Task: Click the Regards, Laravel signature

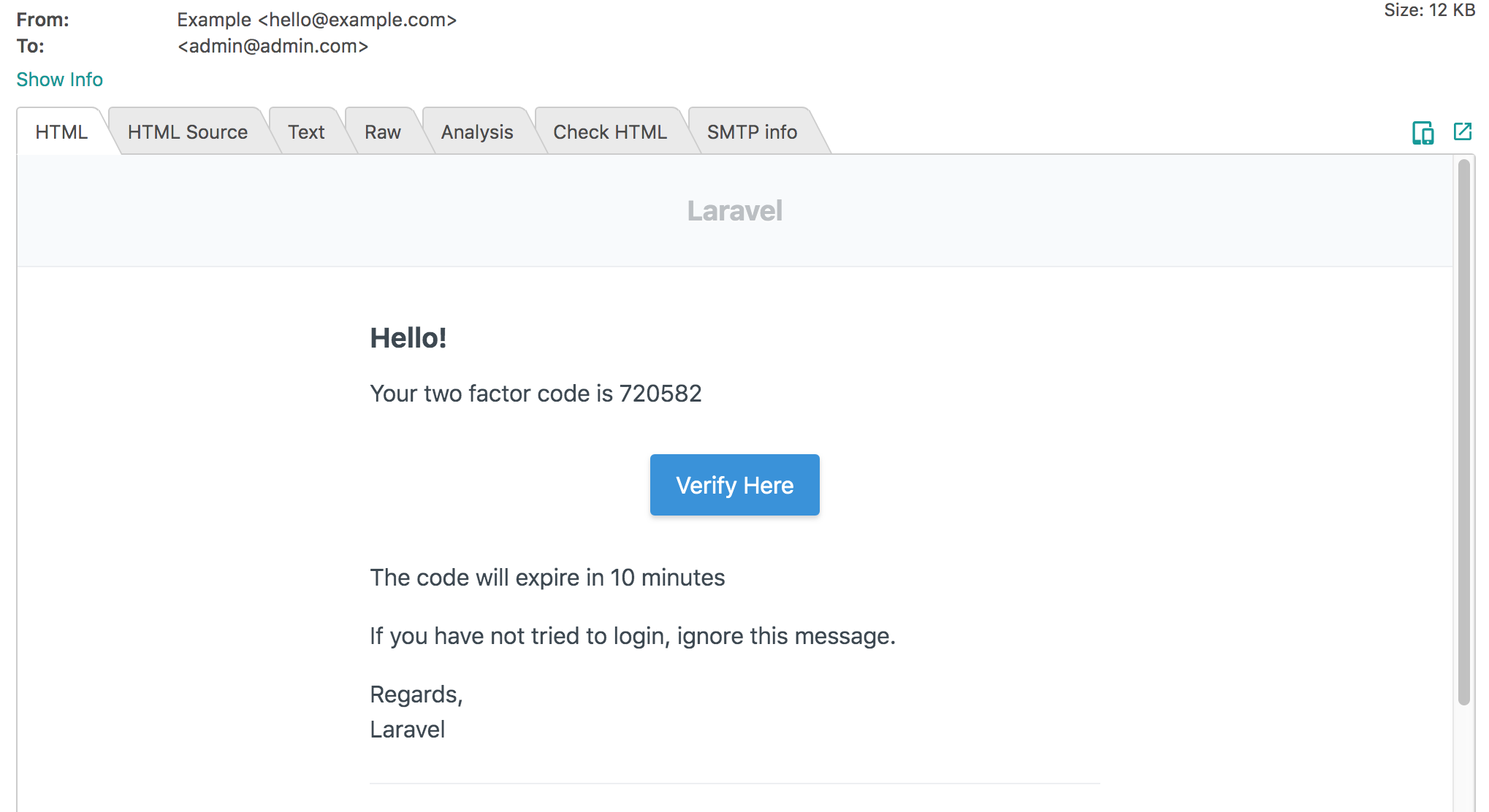Action: pos(416,710)
